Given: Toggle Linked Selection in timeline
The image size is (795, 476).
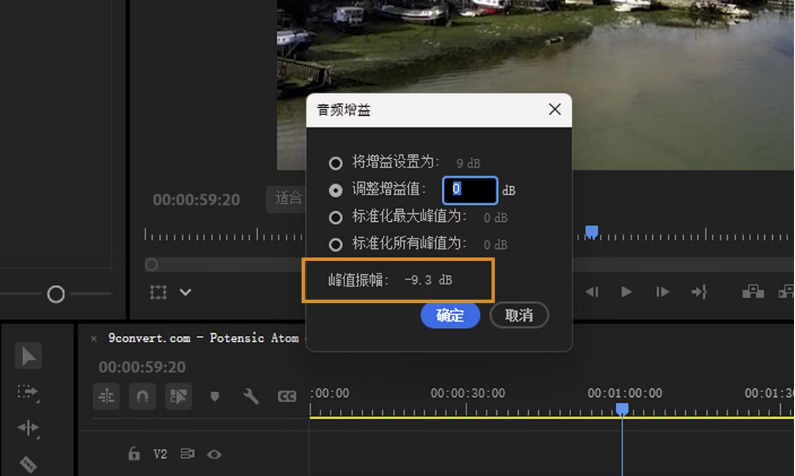Looking at the screenshot, I should click(179, 396).
